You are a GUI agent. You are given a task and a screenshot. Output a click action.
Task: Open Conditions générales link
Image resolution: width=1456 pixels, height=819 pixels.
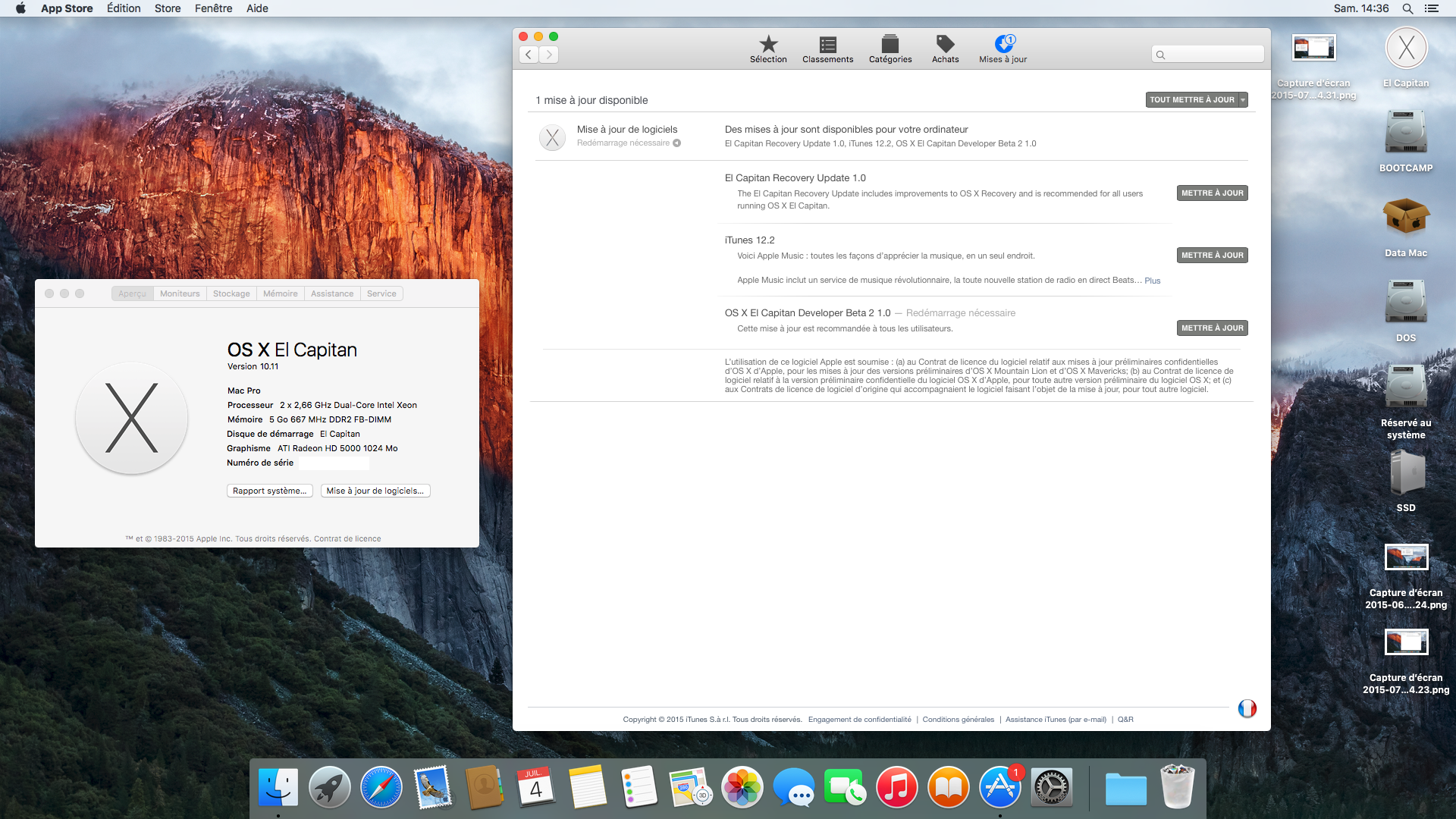(958, 720)
